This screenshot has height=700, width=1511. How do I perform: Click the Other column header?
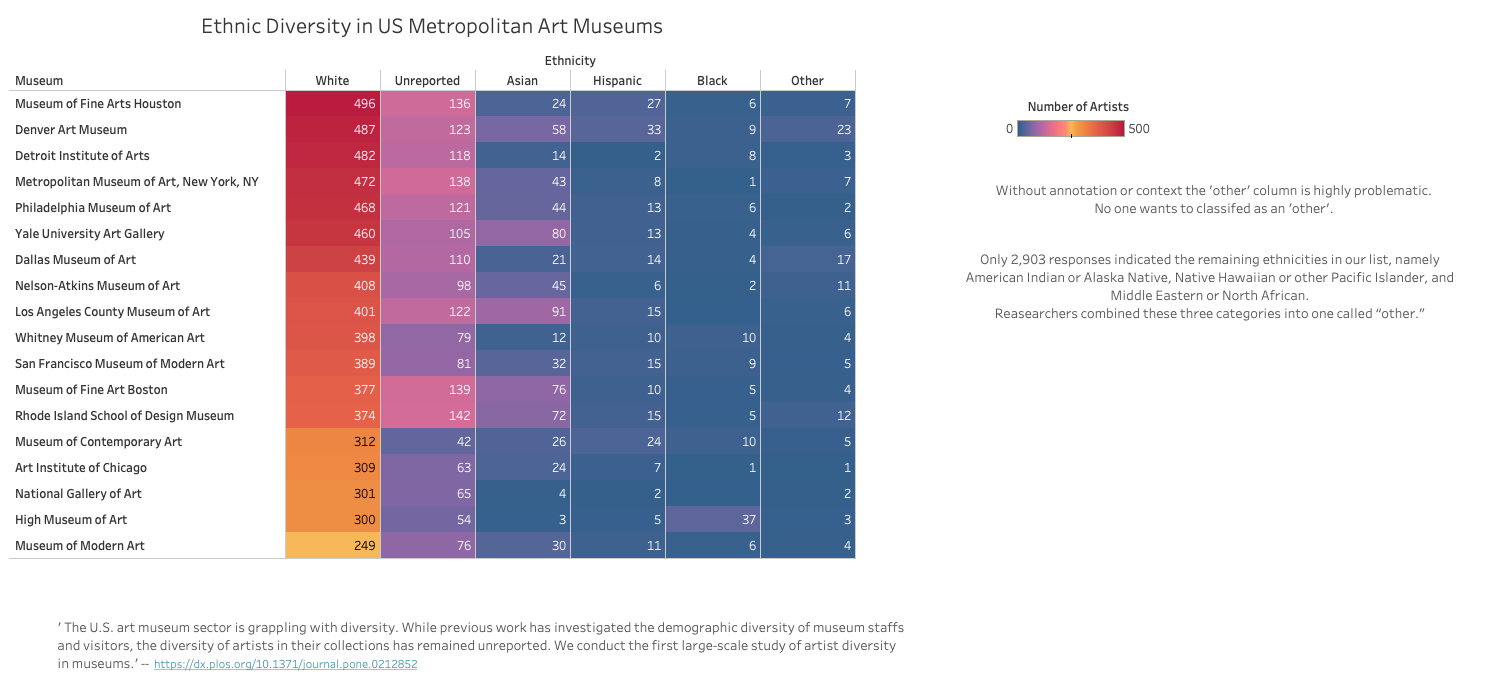(x=807, y=81)
